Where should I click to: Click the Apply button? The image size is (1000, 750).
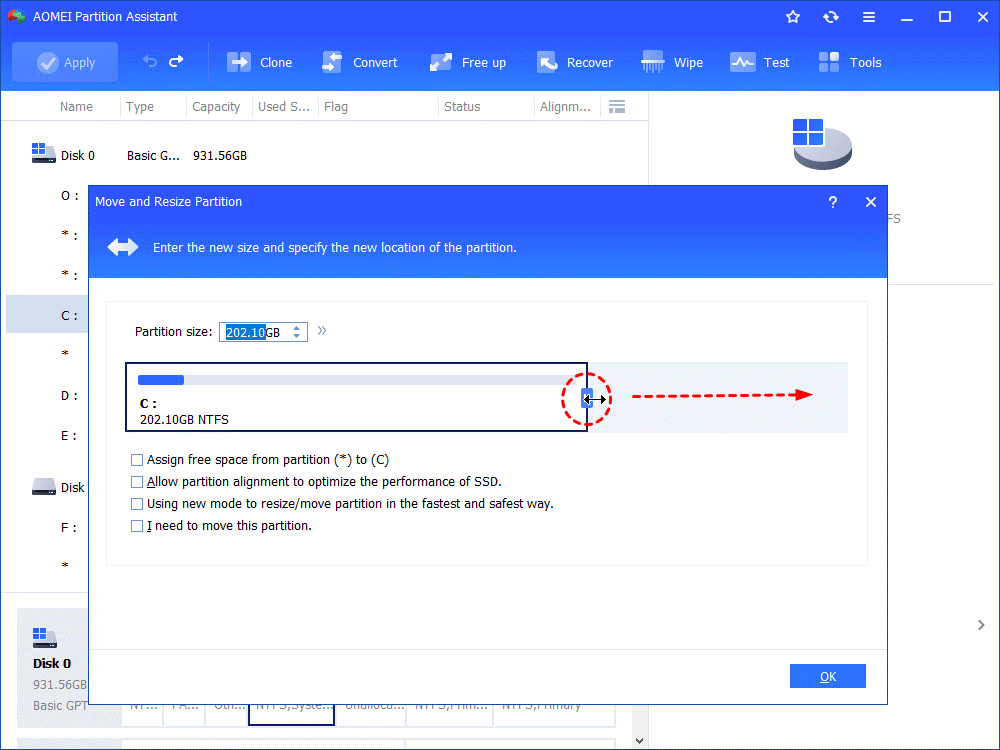(65, 62)
